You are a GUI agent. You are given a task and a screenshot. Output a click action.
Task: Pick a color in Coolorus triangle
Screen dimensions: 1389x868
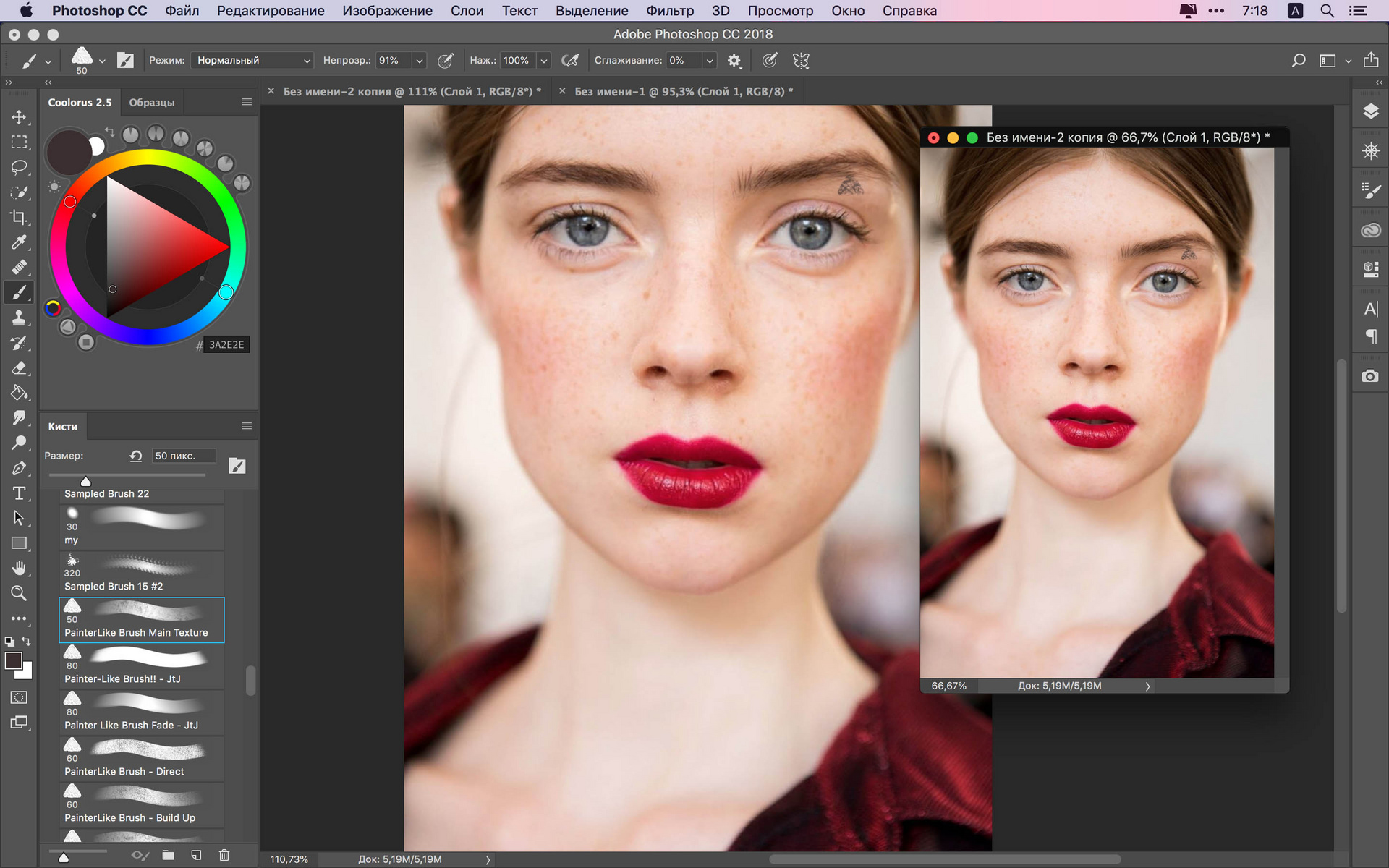[156, 246]
